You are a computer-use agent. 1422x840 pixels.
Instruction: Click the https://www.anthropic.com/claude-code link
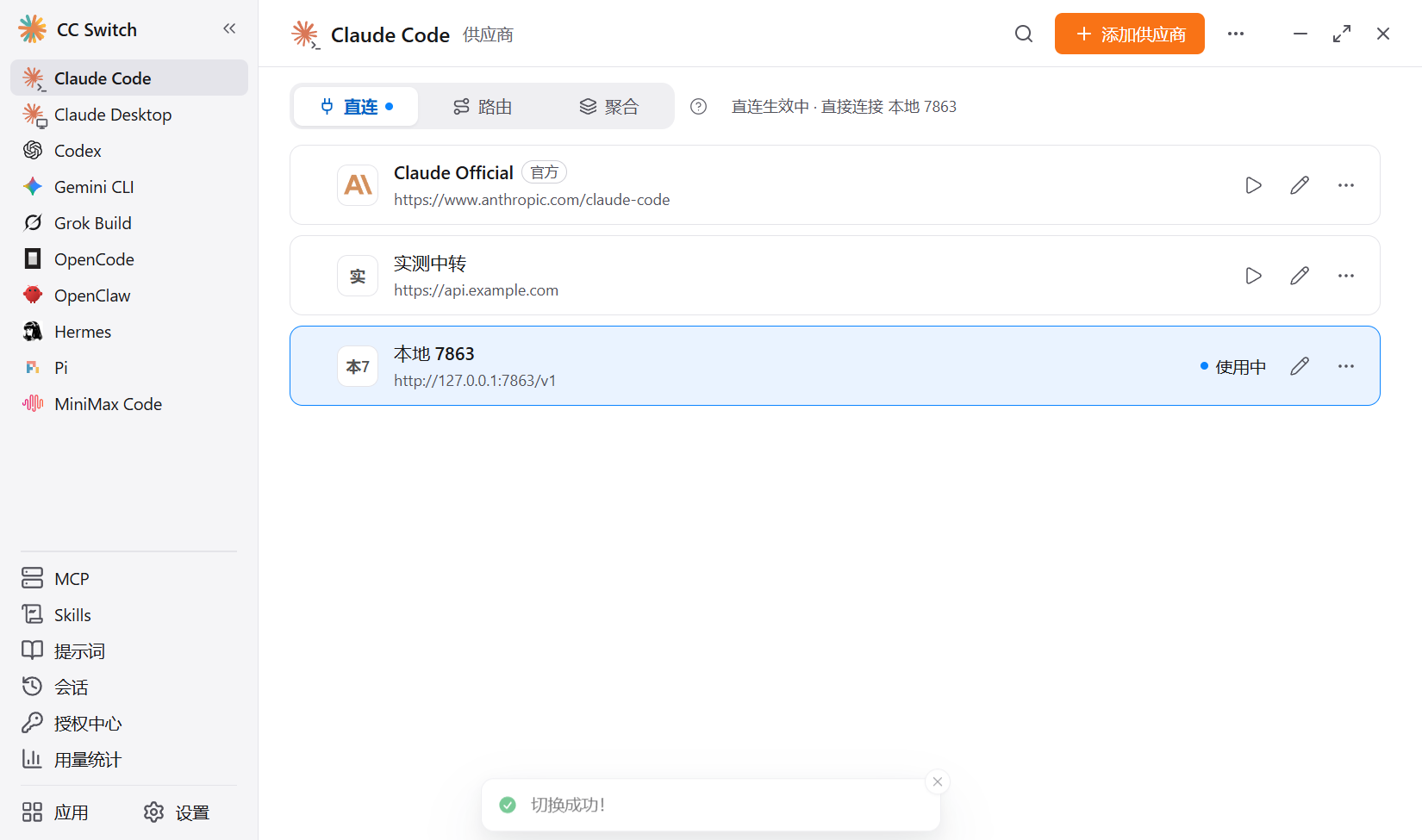[x=532, y=200]
